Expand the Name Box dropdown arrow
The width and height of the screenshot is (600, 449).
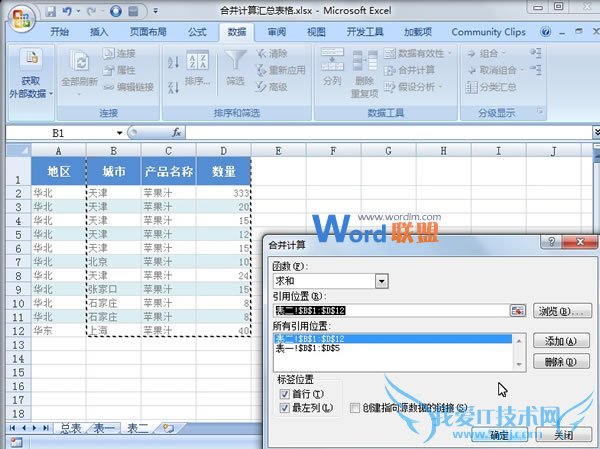119,132
